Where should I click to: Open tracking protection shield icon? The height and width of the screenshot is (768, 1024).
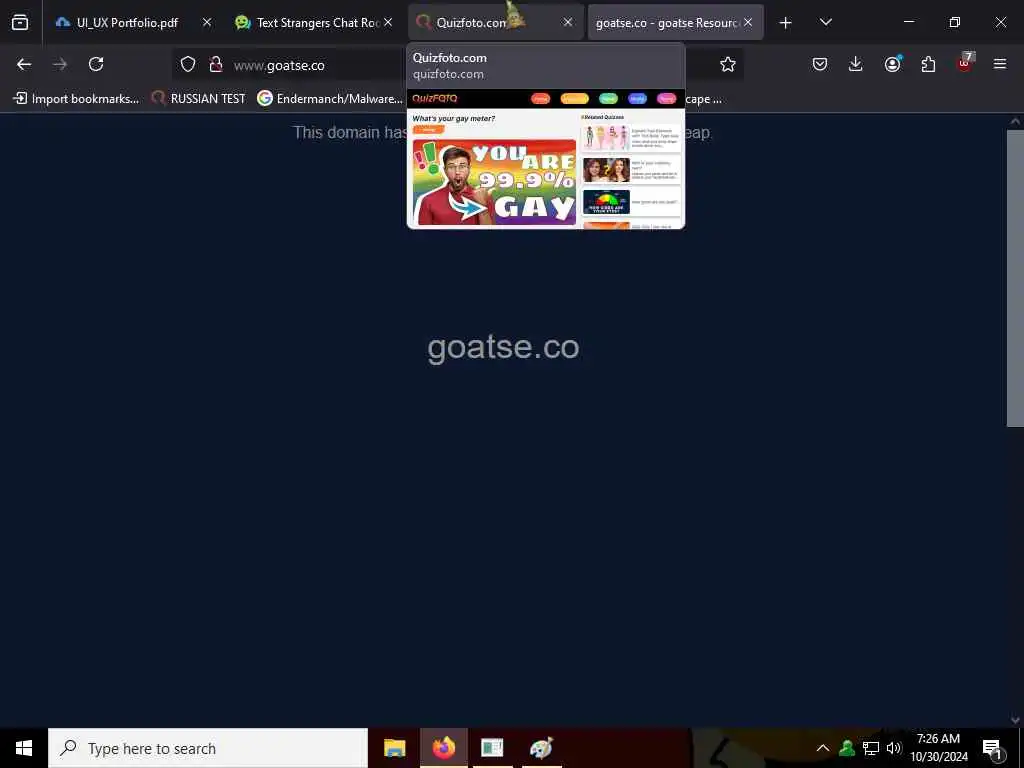(188, 64)
